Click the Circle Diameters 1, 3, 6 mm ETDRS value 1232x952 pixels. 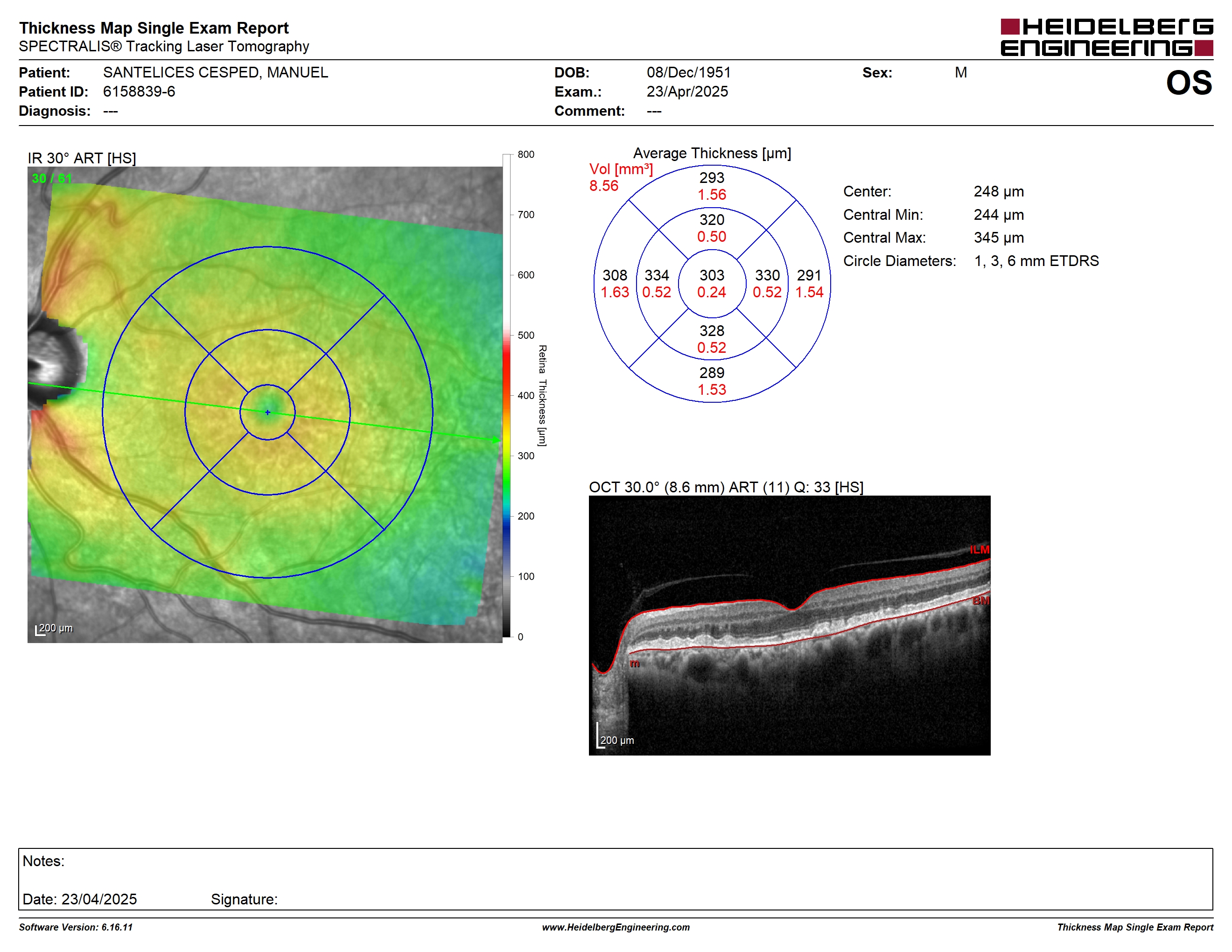point(1036,261)
